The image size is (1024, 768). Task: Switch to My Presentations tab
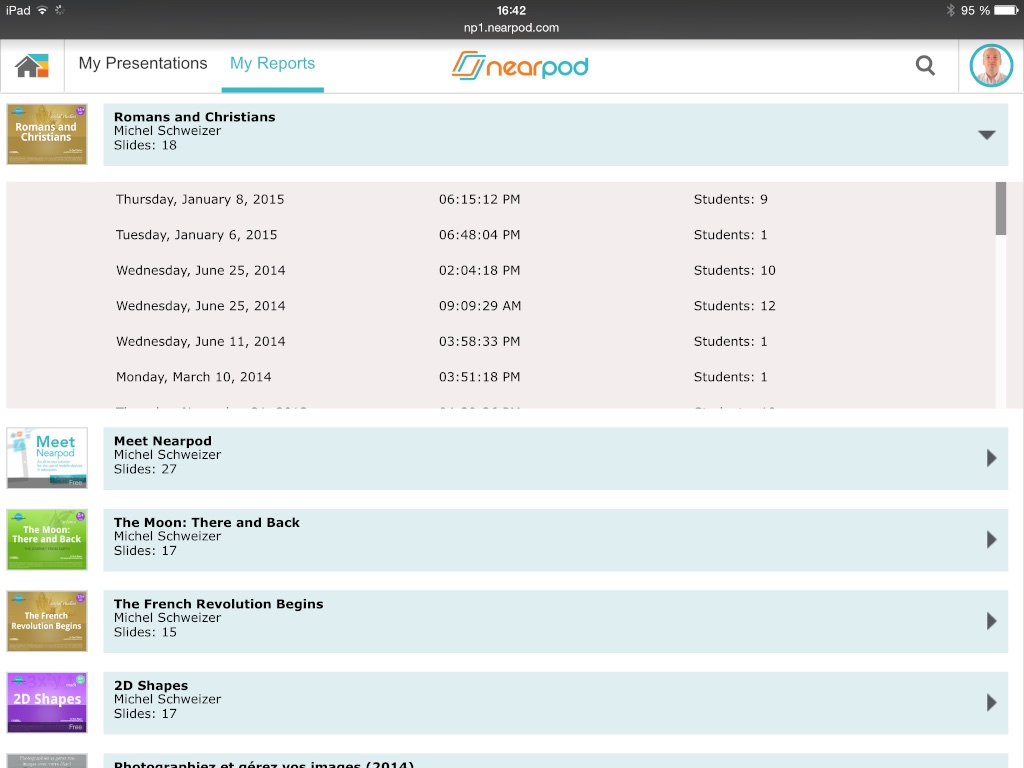point(143,64)
